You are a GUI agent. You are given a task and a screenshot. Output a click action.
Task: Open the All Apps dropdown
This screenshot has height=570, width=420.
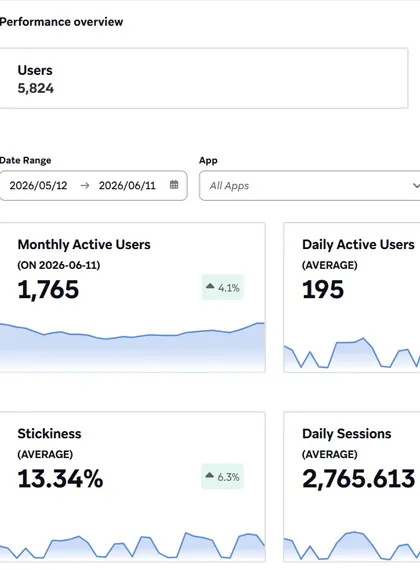309,185
